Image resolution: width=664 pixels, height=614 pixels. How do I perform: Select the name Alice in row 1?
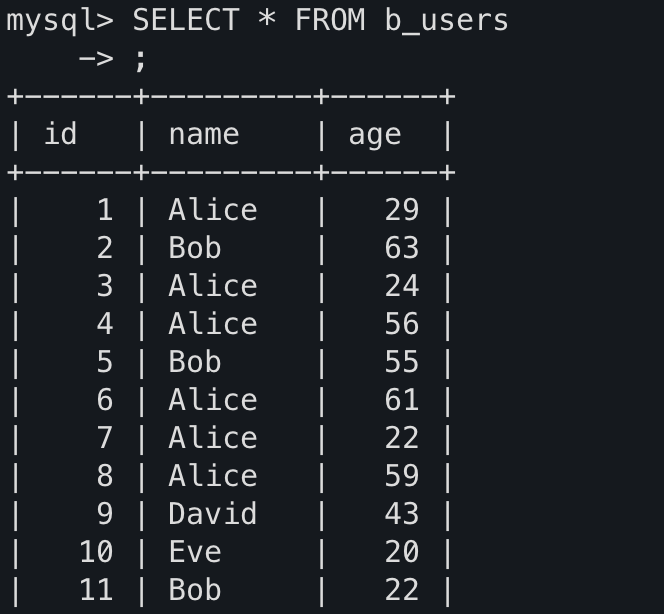tap(213, 210)
